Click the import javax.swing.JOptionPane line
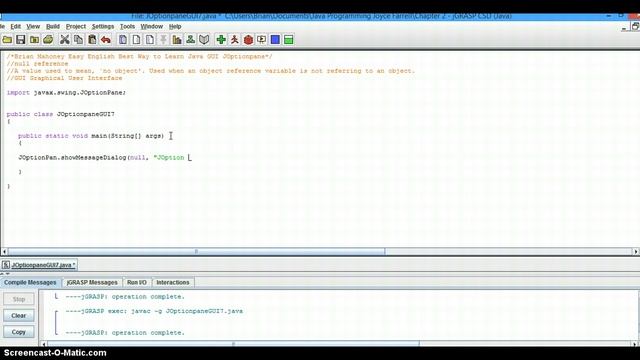 point(66,93)
